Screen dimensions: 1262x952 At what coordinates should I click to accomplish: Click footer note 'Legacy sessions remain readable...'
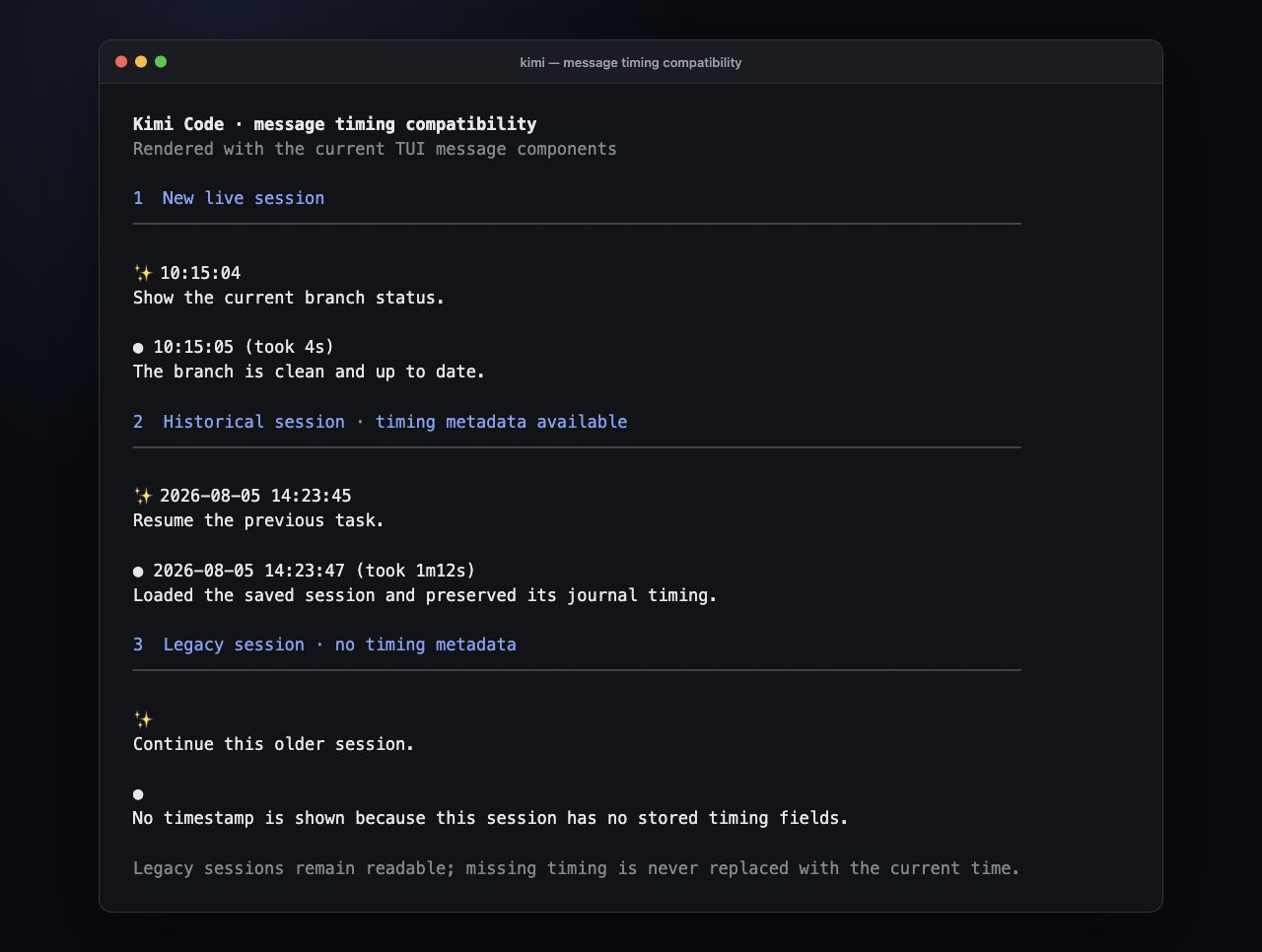tap(577, 868)
